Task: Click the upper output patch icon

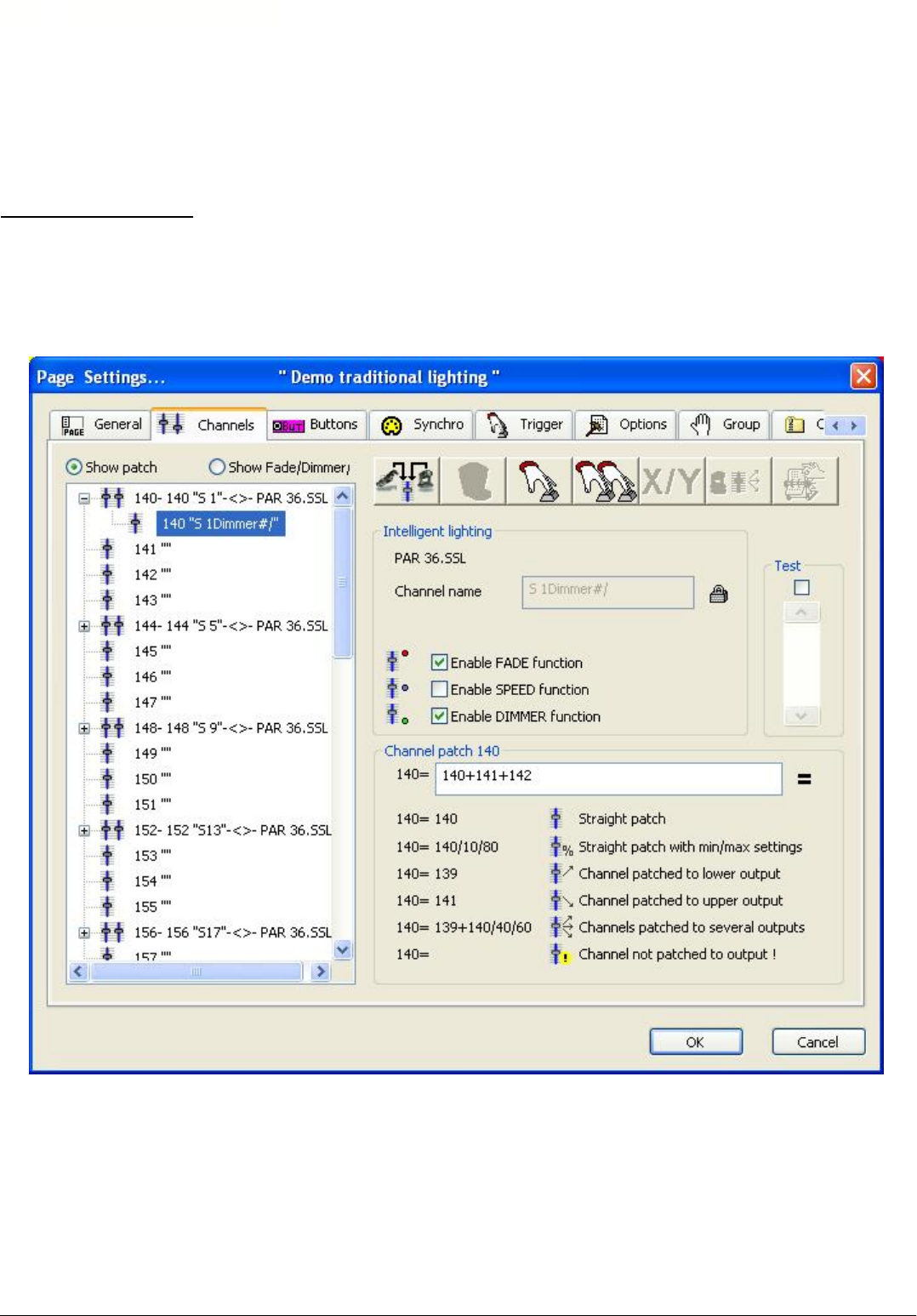Action: point(561,900)
